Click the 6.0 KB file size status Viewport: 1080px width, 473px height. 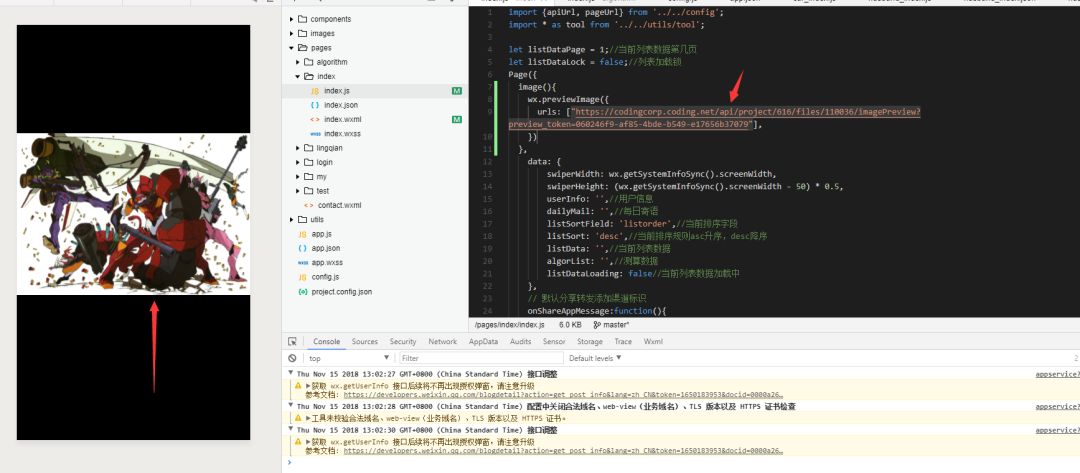[570, 324]
